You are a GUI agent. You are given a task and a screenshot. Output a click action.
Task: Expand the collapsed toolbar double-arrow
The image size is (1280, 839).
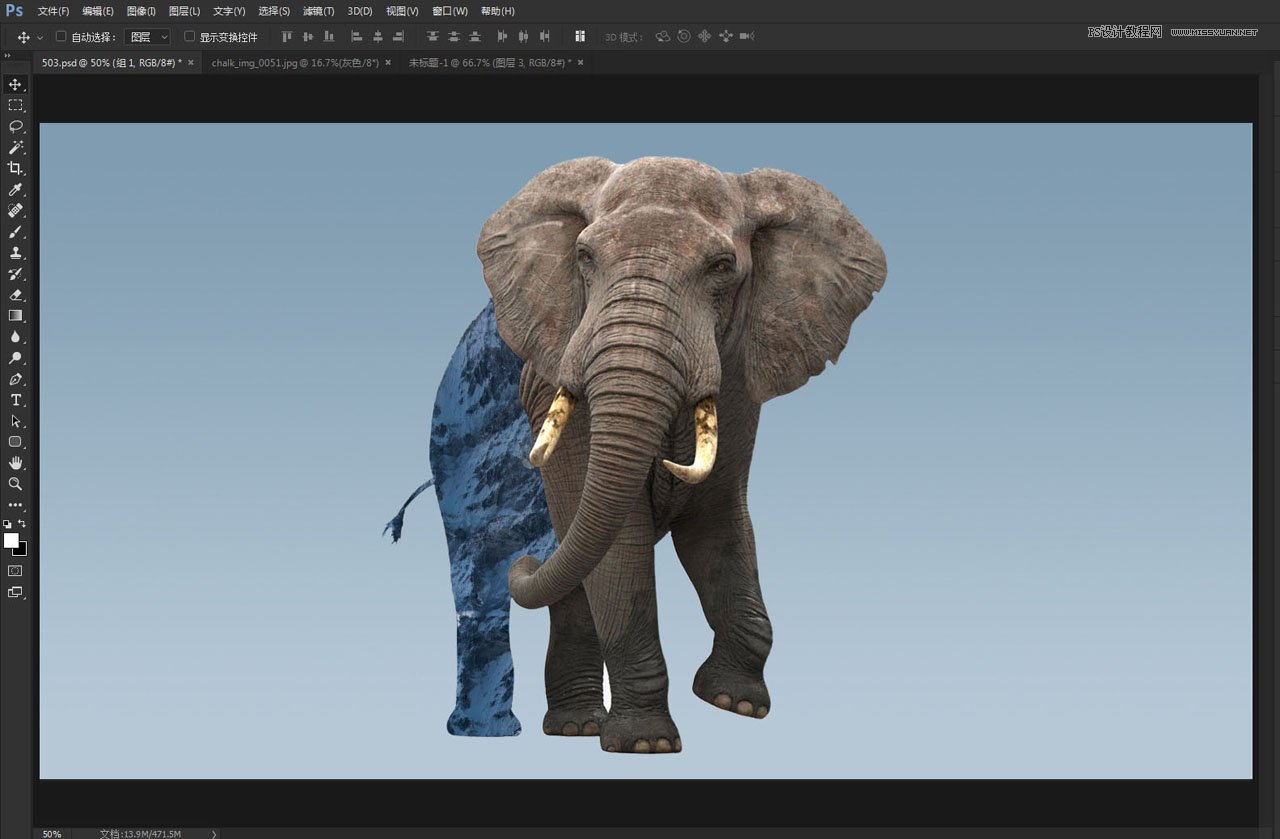click(x=8, y=56)
